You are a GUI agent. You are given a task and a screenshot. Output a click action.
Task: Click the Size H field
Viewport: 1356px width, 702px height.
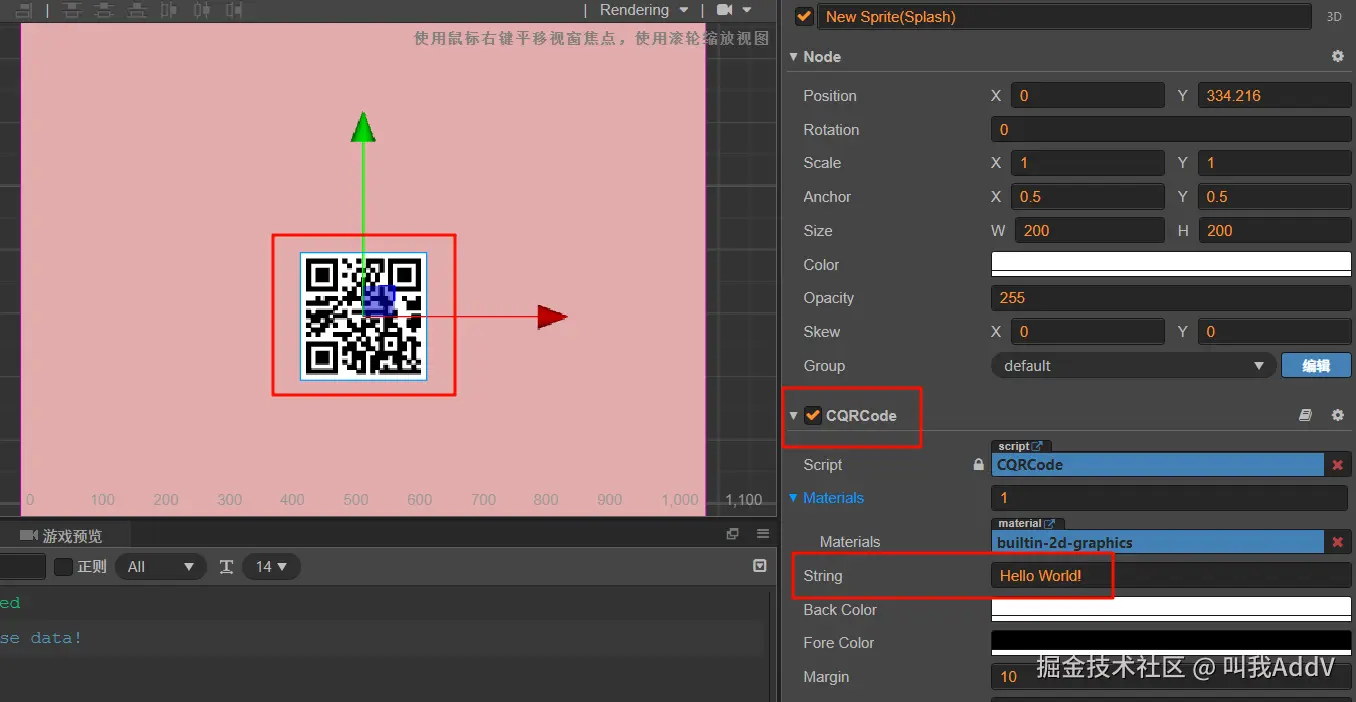click(1275, 231)
